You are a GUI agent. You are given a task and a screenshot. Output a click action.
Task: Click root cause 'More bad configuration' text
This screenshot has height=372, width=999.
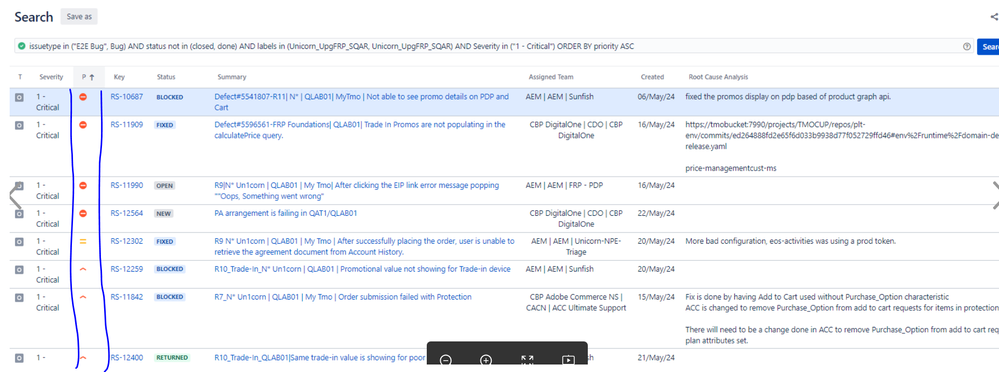tap(792, 241)
